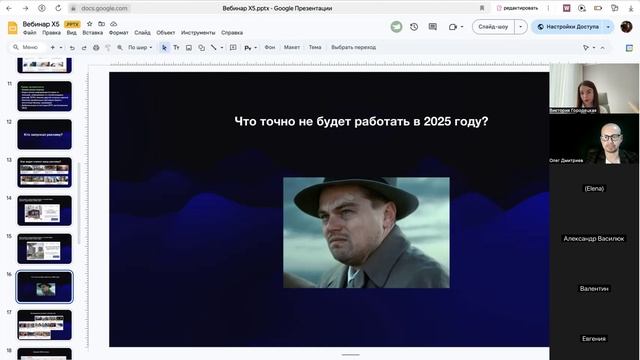Open the Слайд-шоу dropdown arrow

click(x=520, y=27)
